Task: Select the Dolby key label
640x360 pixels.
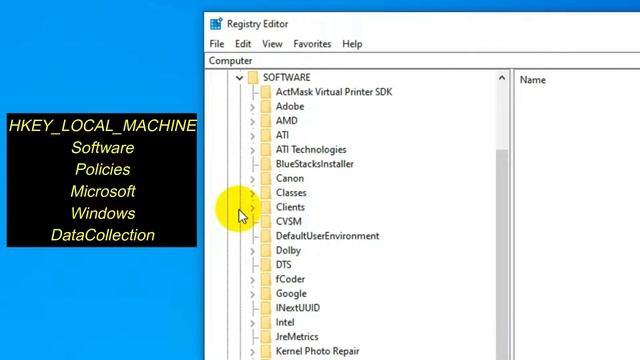Action: 288,250
